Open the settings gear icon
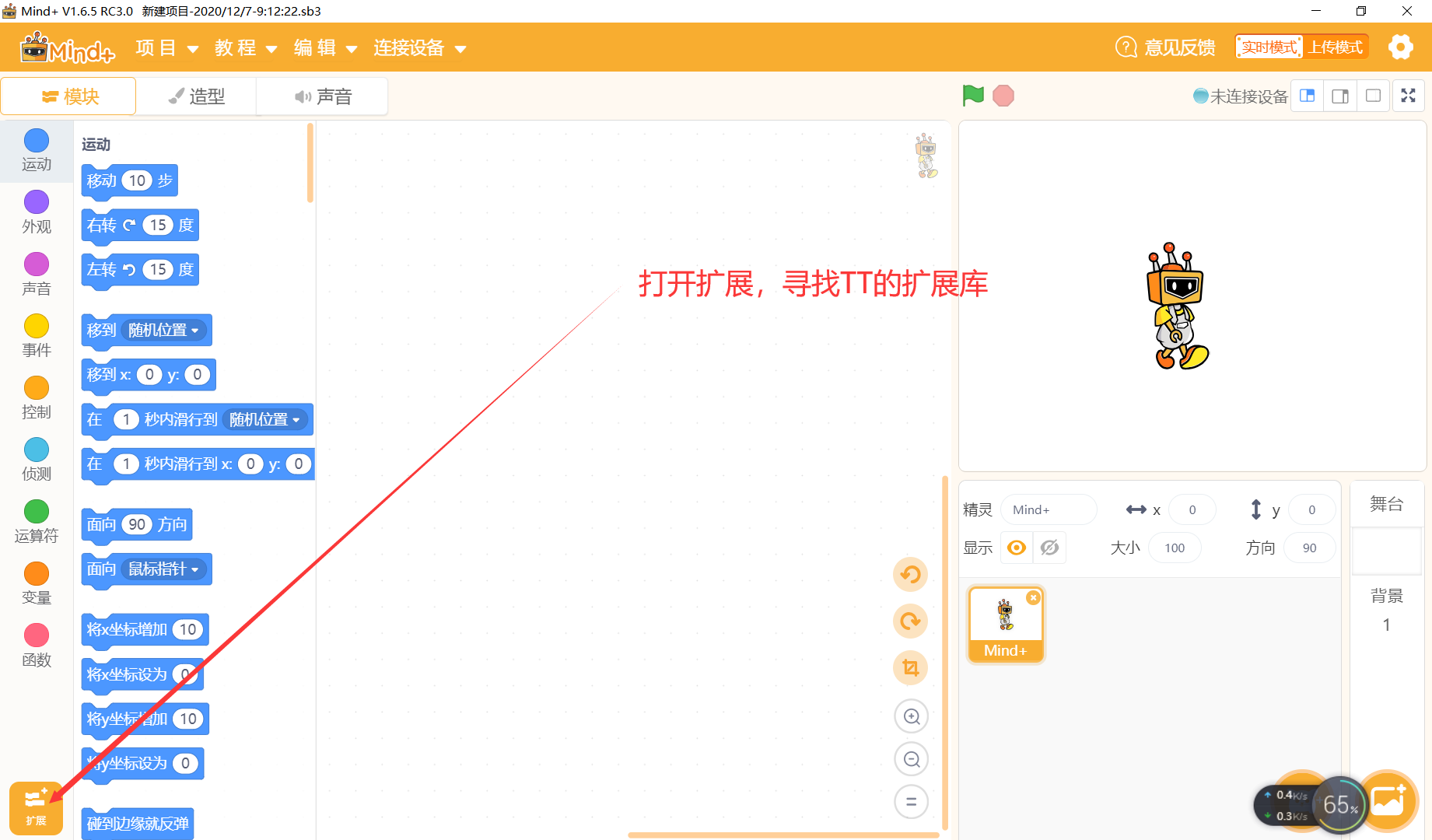The image size is (1432, 840). tap(1400, 47)
